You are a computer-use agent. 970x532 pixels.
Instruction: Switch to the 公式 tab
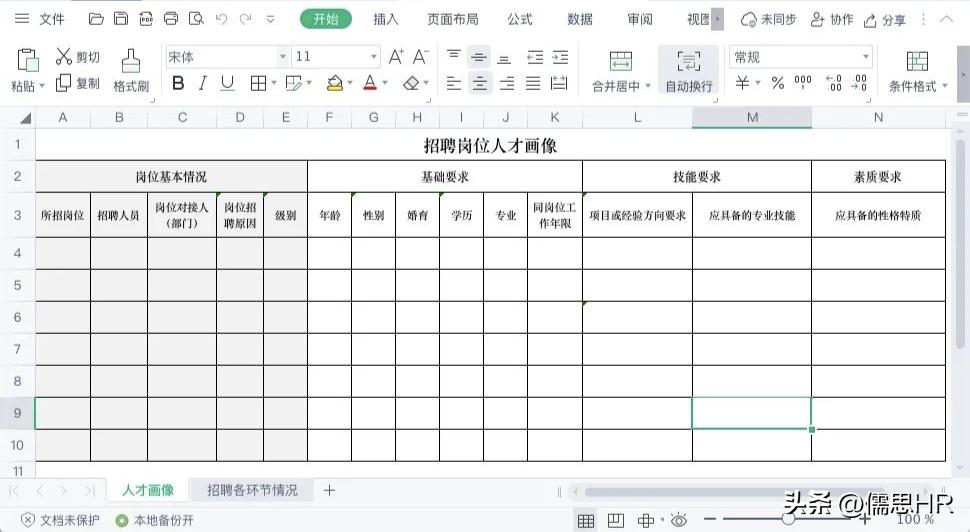520,19
